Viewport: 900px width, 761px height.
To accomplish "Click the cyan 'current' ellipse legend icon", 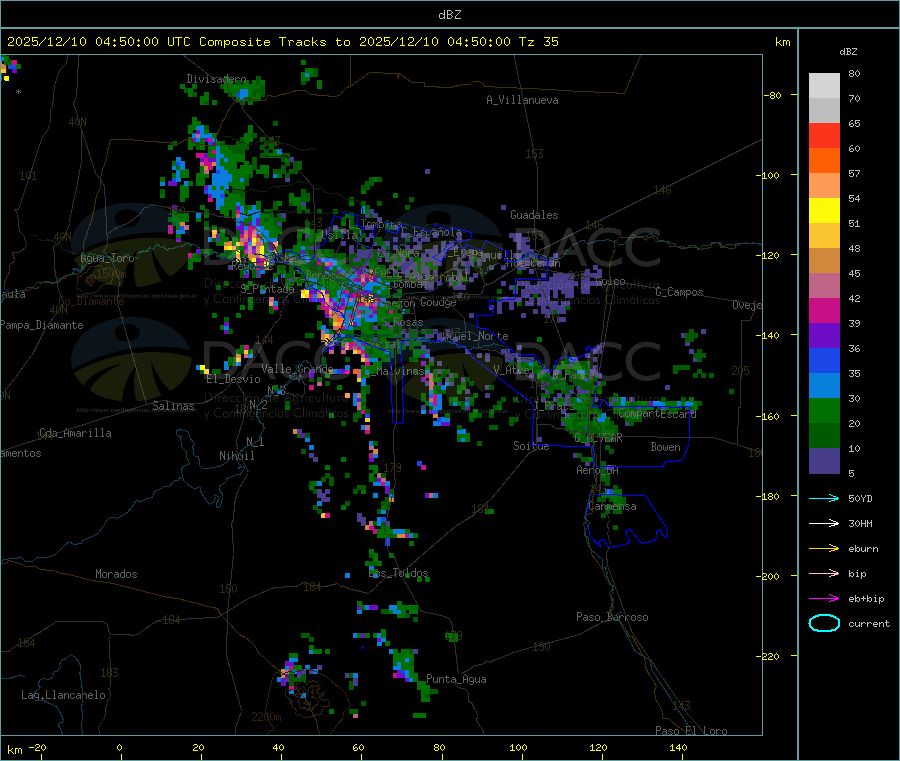I will point(824,623).
